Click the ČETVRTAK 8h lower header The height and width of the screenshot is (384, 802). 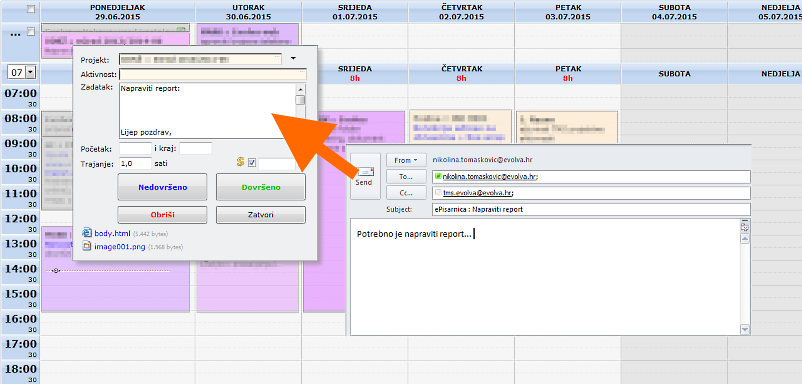tap(461, 74)
